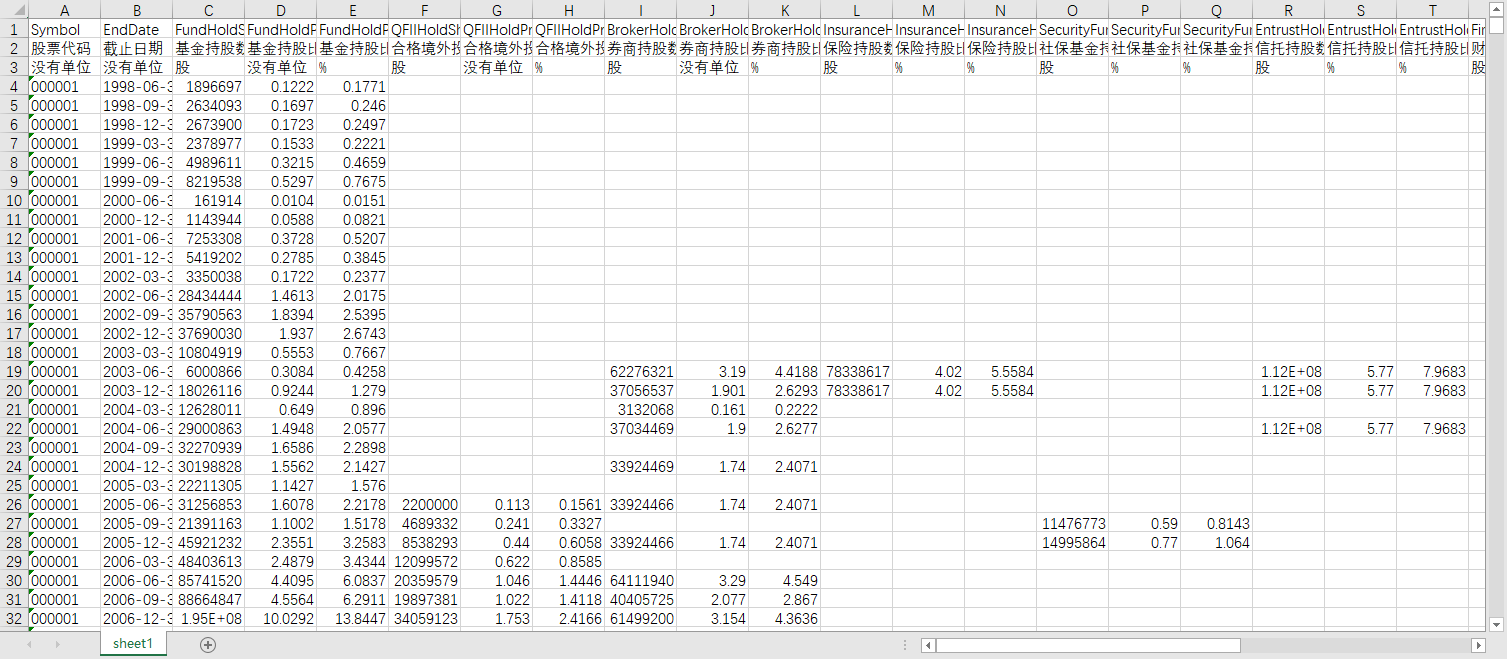
Task: Select cell containing 161914
Action: [x=209, y=200]
